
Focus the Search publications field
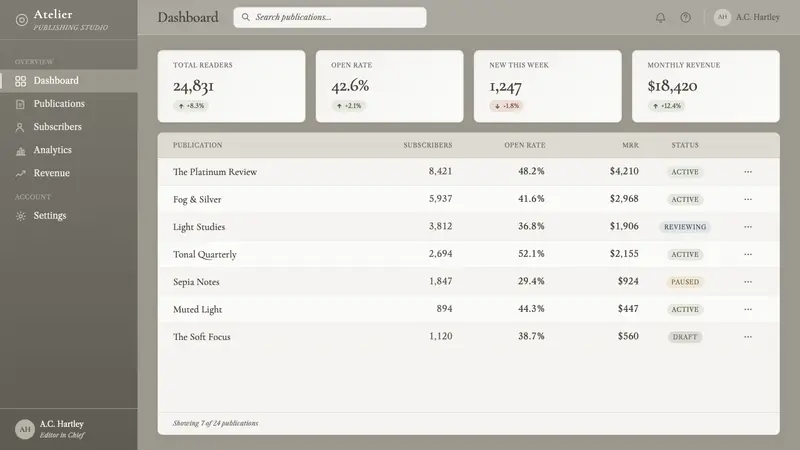(330, 17)
